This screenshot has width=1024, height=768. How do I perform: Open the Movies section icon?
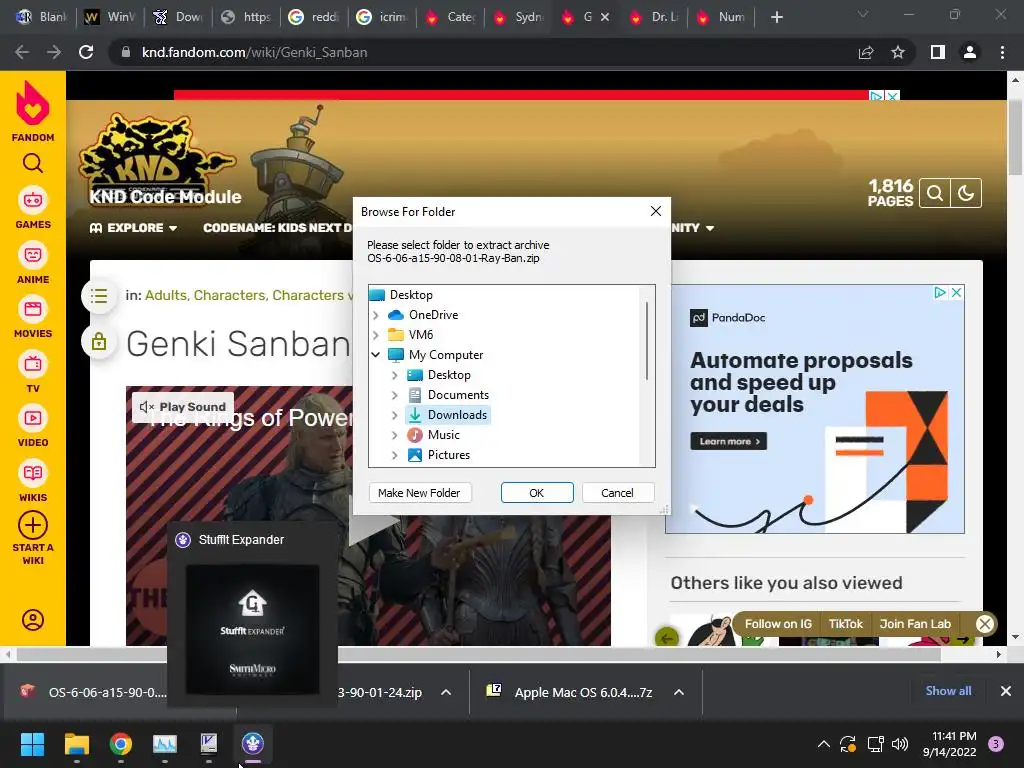(33, 309)
